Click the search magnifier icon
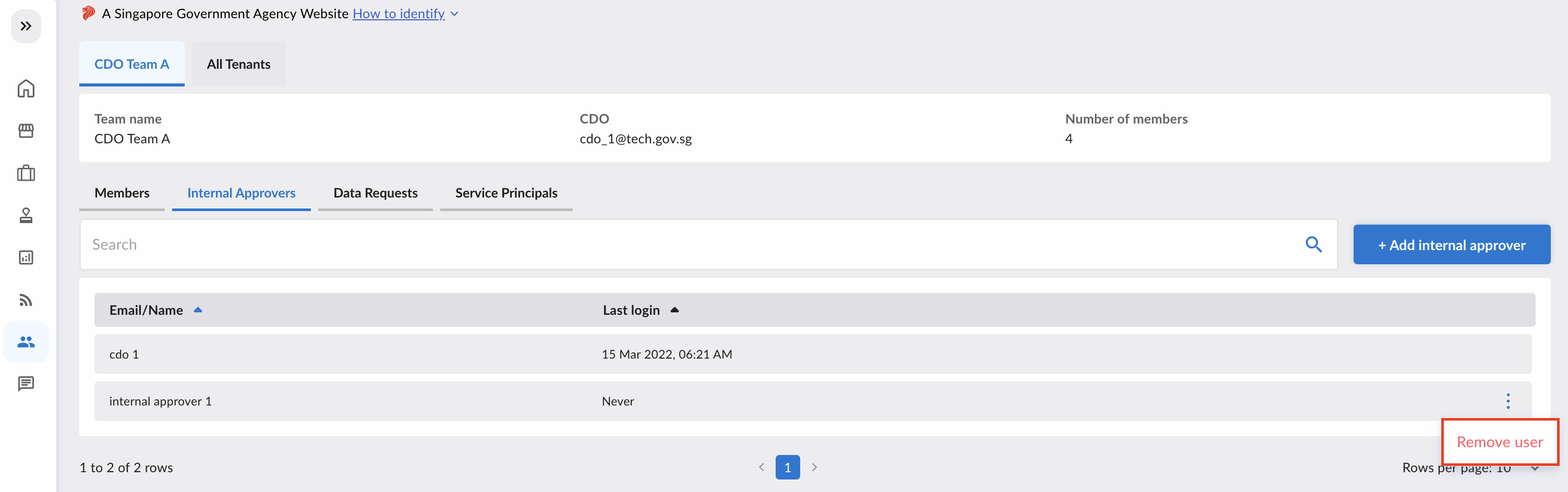The height and width of the screenshot is (492, 1568). [x=1313, y=244]
